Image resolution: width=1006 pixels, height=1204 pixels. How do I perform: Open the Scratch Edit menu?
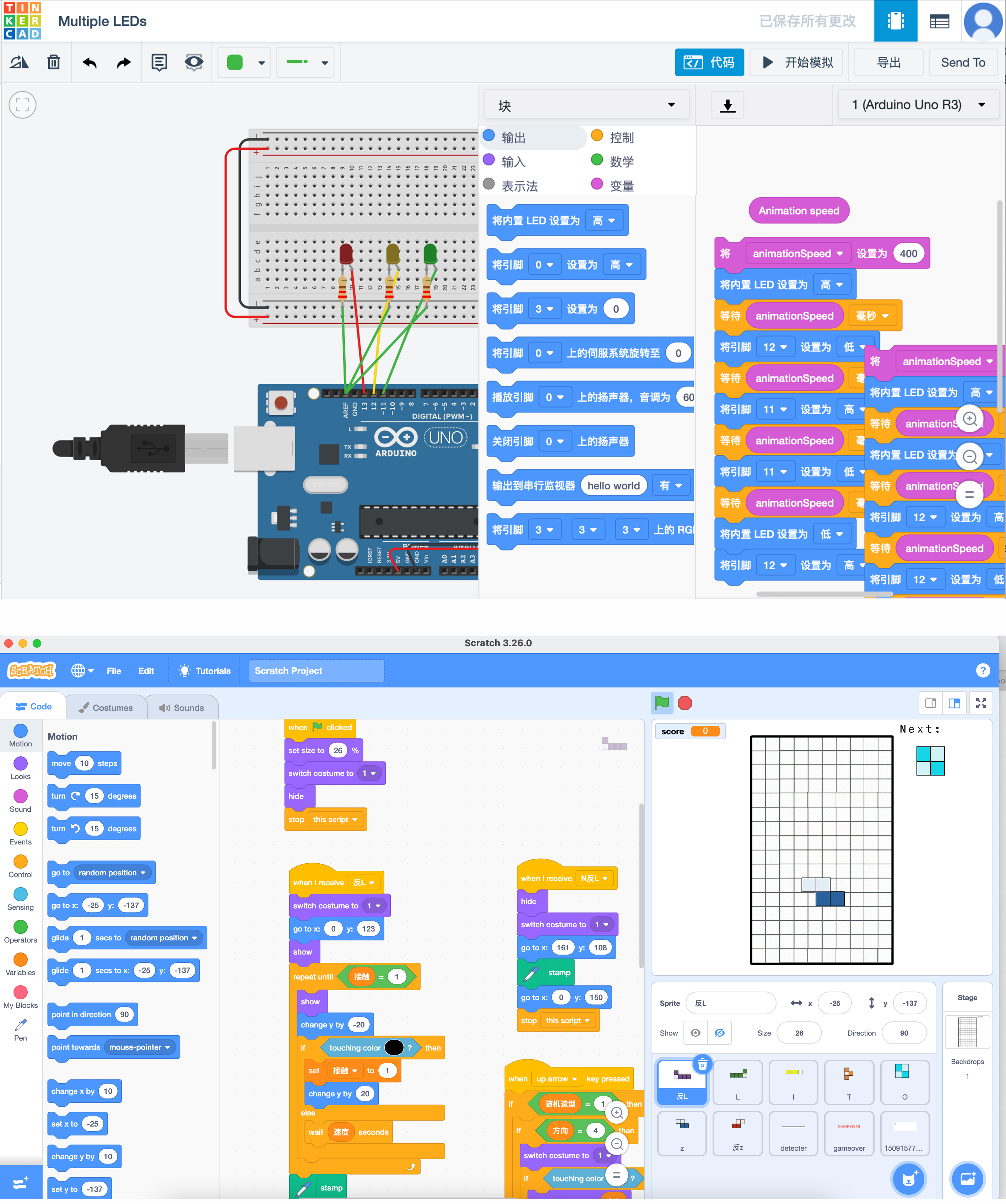point(146,671)
